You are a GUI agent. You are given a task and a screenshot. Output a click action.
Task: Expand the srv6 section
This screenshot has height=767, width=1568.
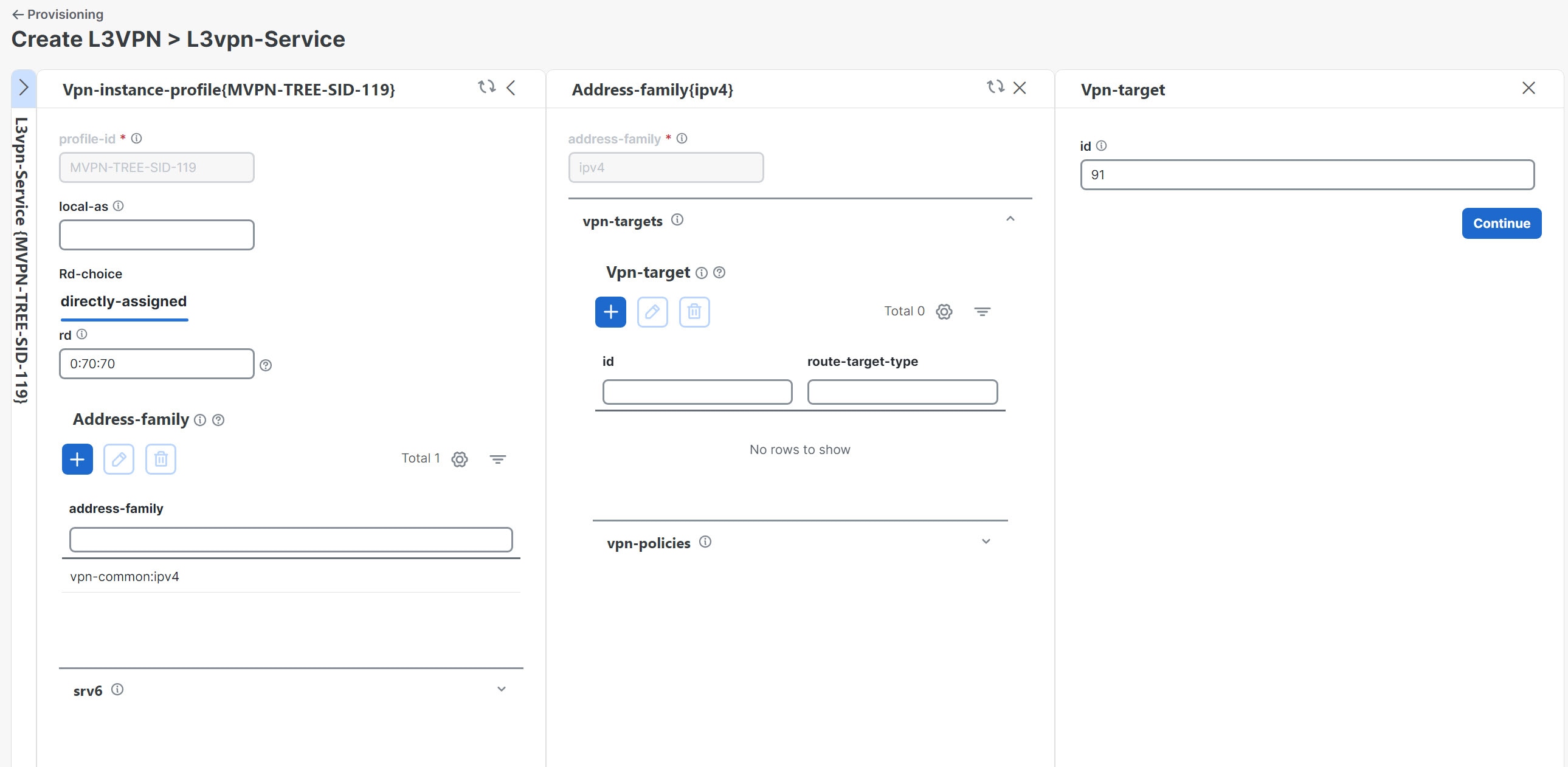tap(500, 689)
